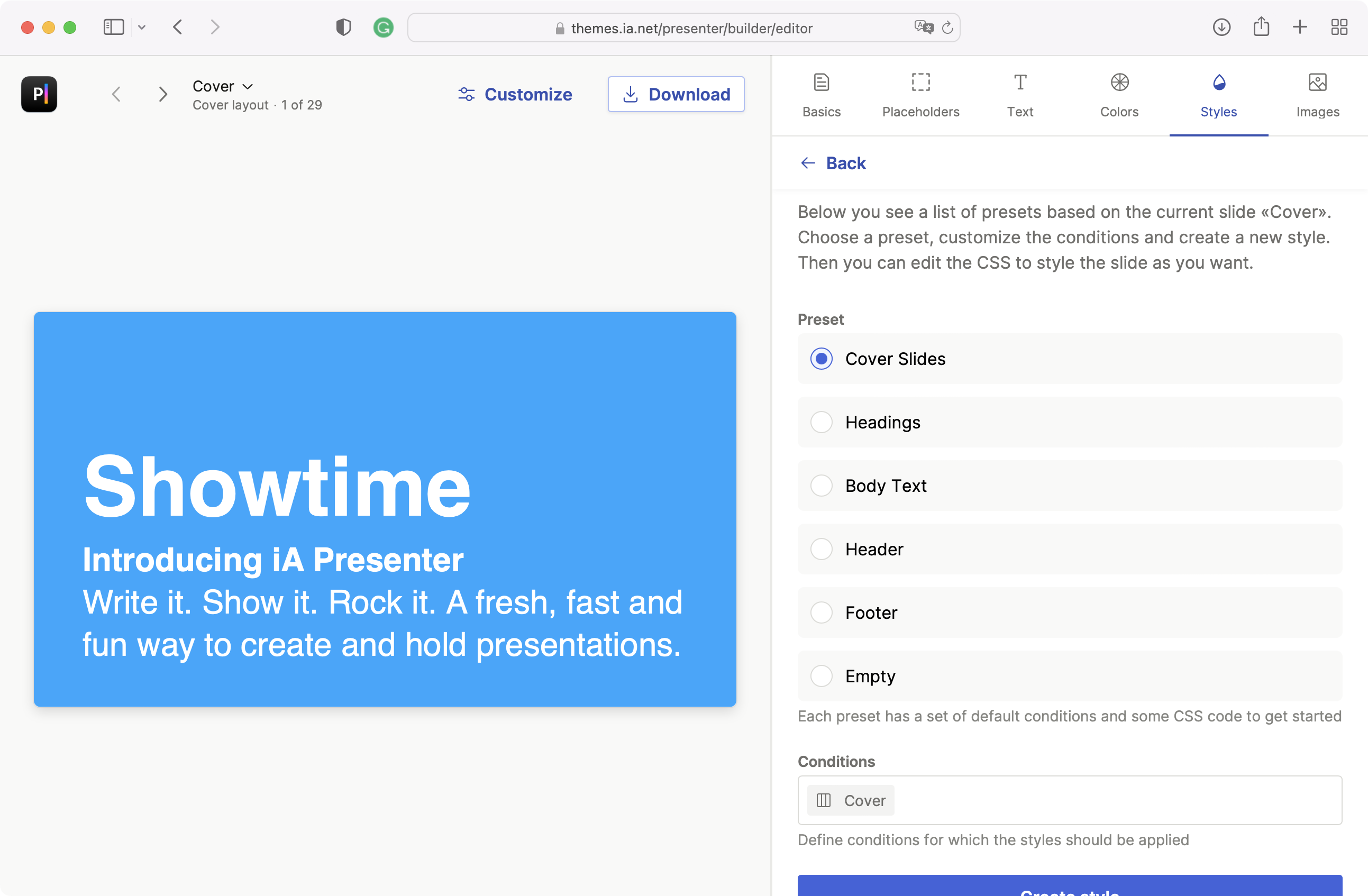Image resolution: width=1368 pixels, height=896 pixels.
Task: Click the 'Conditions' section label
Action: (x=836, y=761)
